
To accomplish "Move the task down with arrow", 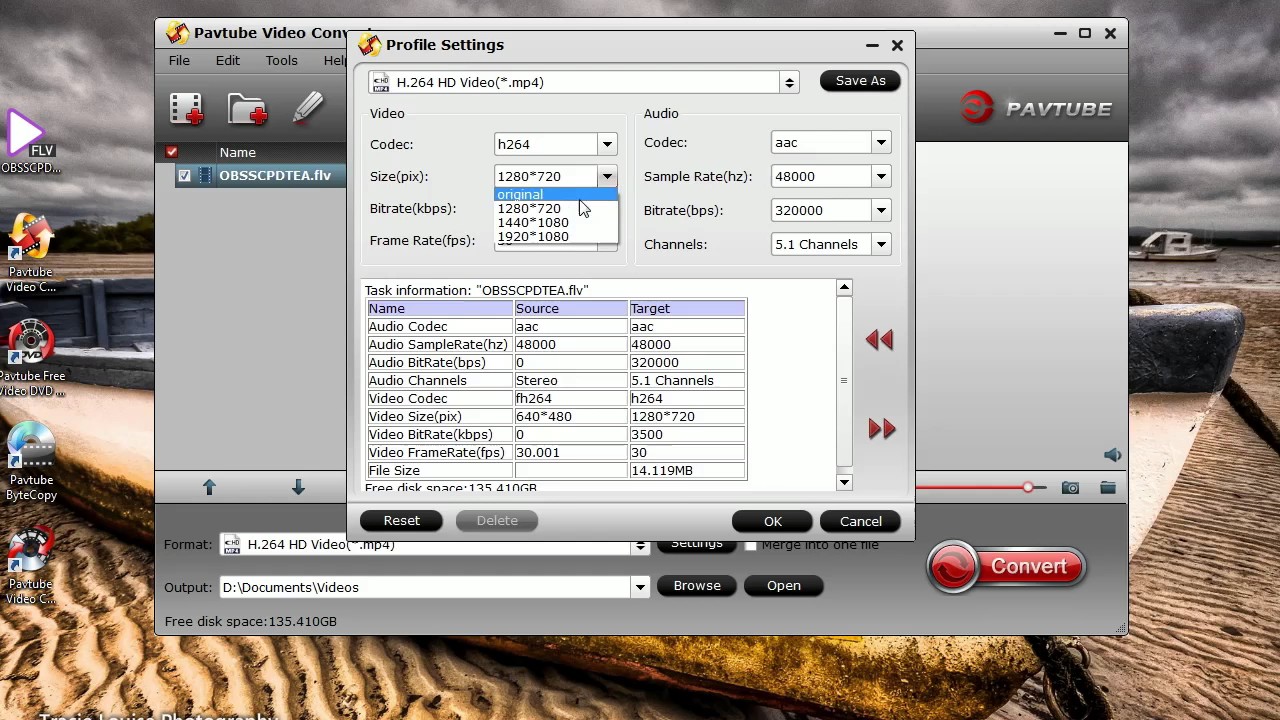I will (x=298, y=487).
